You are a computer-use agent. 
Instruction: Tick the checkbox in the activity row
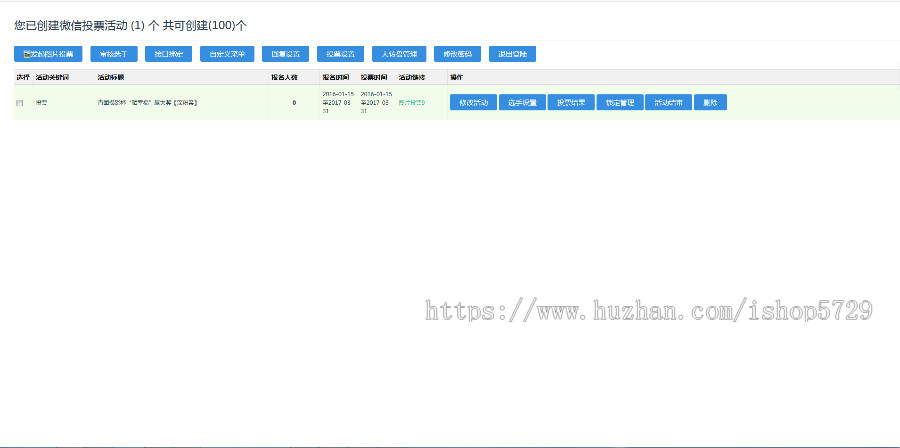(20, 103)
